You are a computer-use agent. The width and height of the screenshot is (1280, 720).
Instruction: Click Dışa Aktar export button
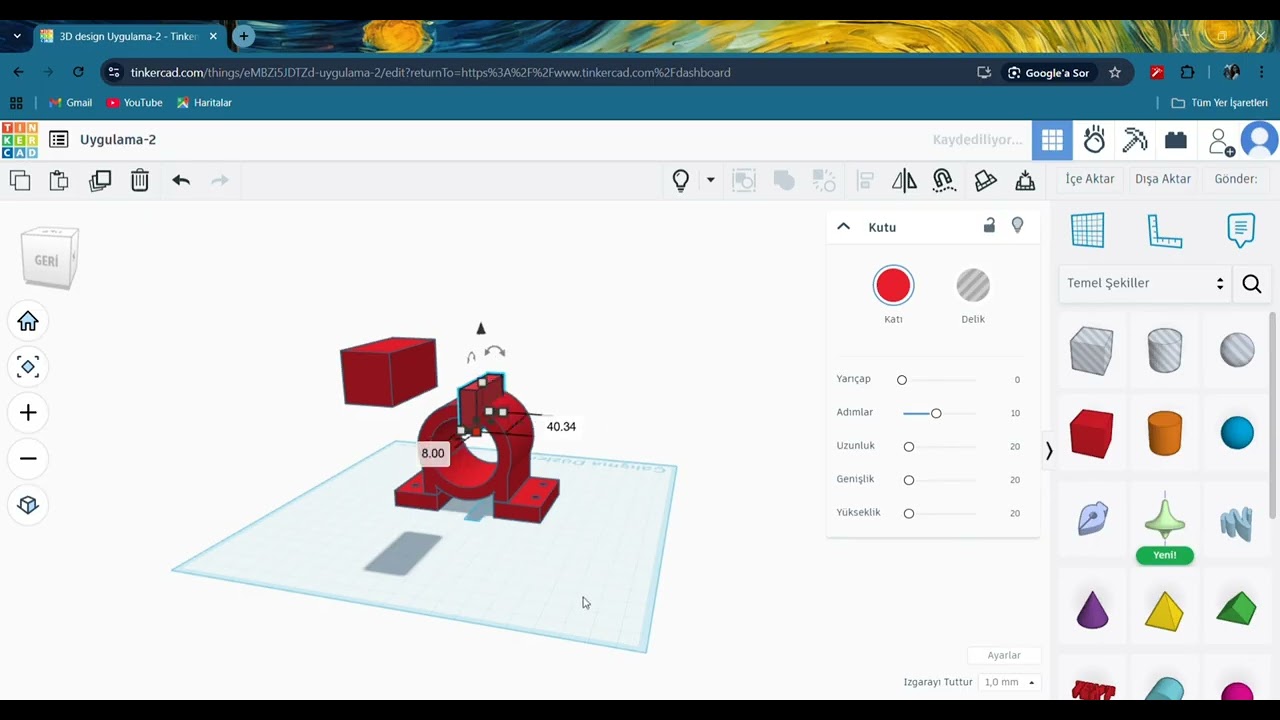point(1163,179)
